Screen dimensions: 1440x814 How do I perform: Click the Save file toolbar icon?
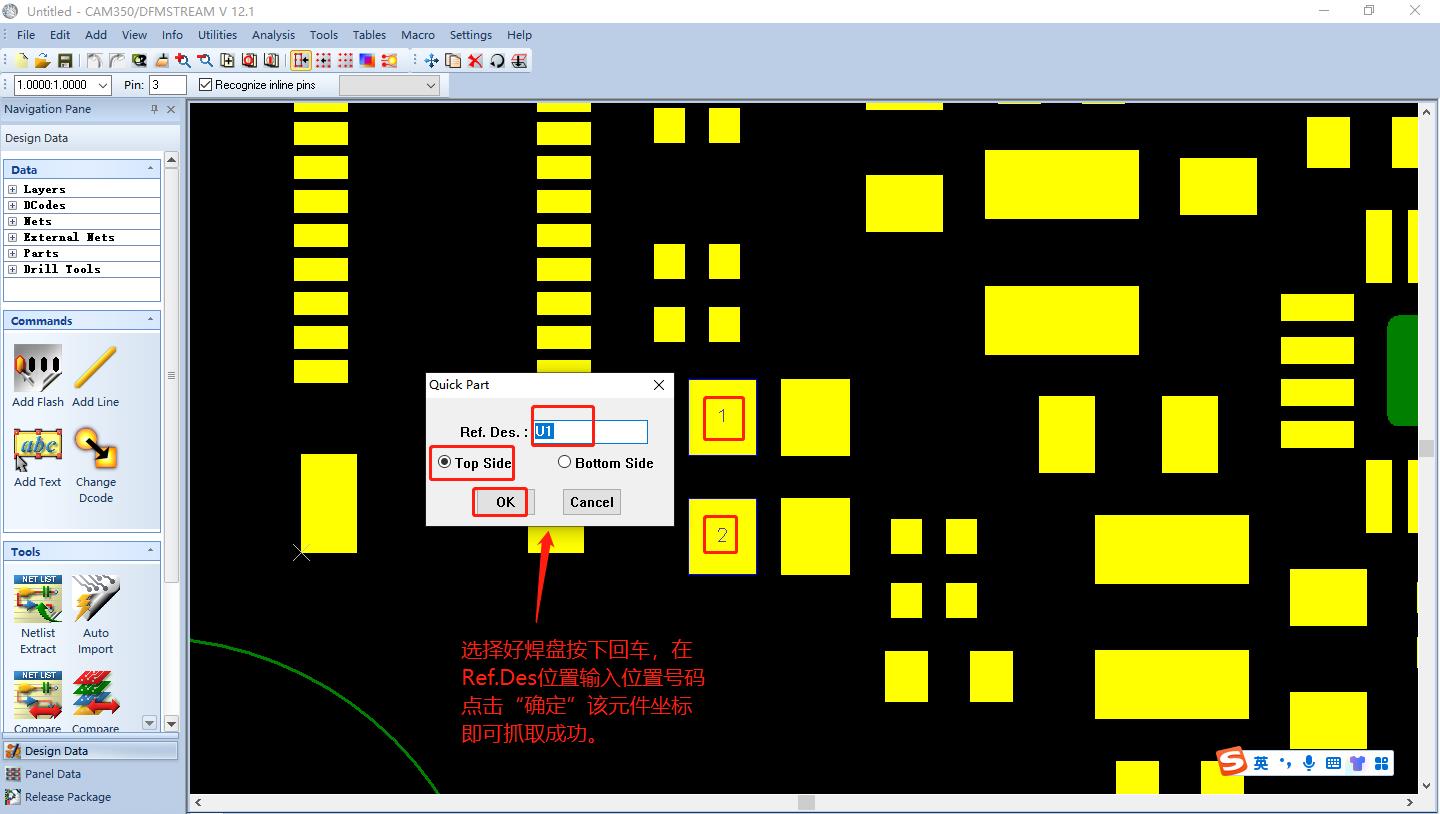click(65, 61)
